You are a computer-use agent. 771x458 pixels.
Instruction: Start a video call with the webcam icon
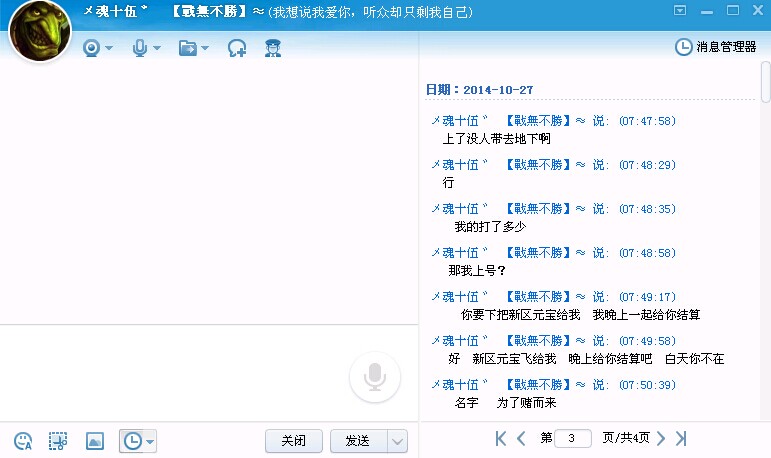(92, 48)
